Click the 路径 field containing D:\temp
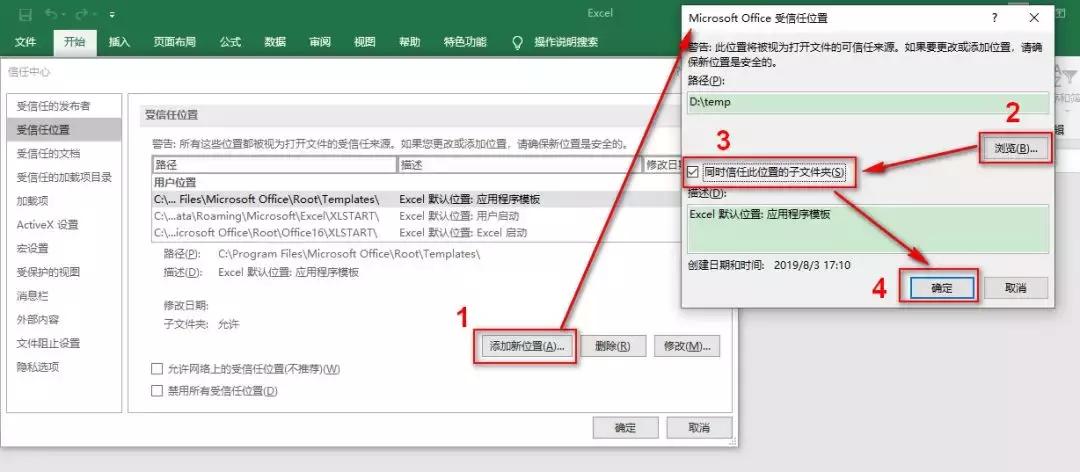 pos(868,102)
